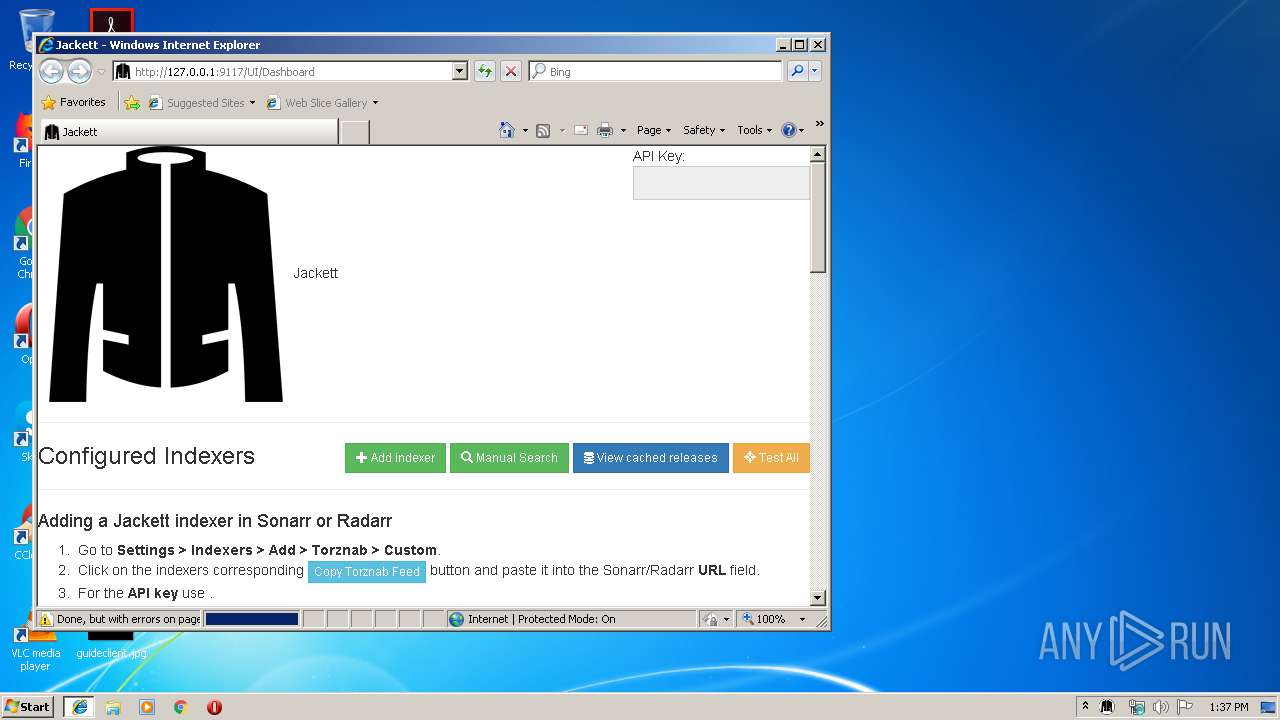Go forward with the Forward arrow button
The image size is (1280, 720).
click(x=79, y=71)
